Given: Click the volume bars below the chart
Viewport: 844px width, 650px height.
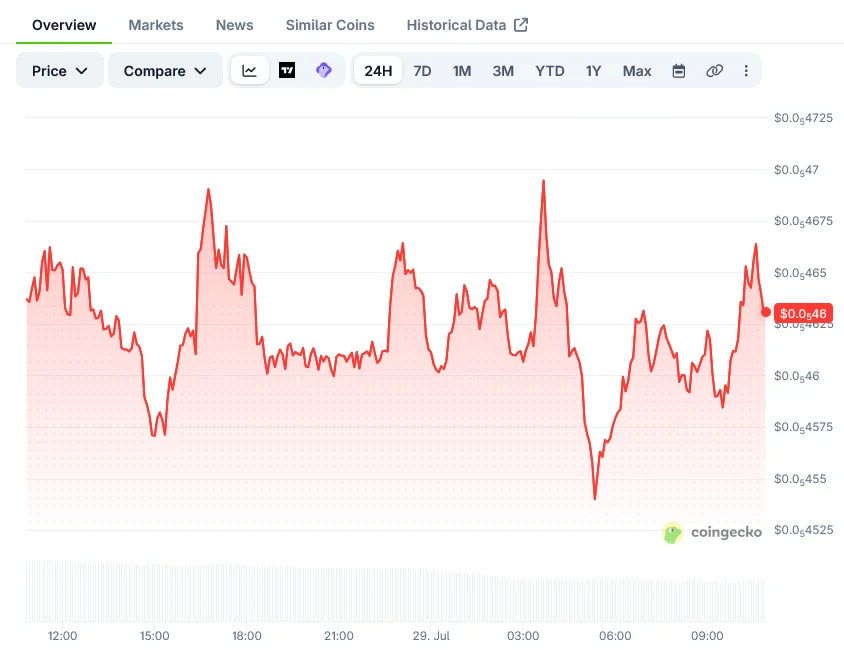Looking at the screenshot, I should point(395,591).
